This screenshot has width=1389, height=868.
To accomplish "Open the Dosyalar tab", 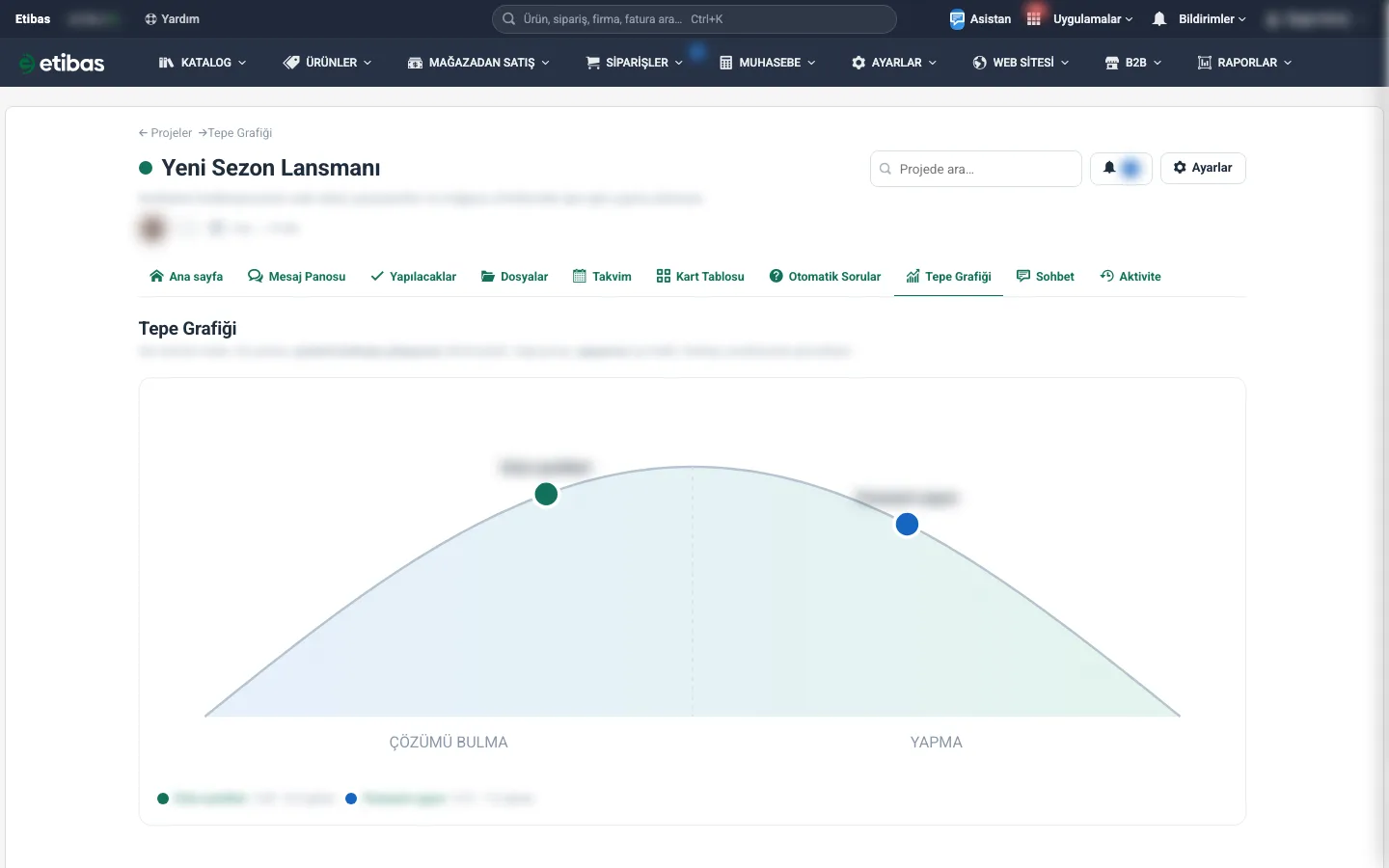I will [x=514, y=277].
